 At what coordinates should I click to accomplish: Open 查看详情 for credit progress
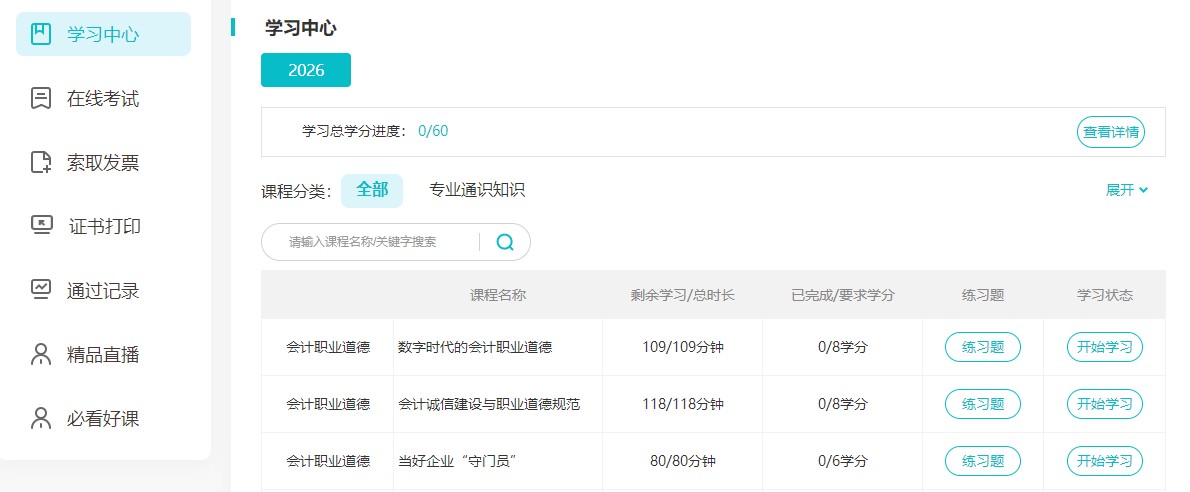[x=1111, y=132]
